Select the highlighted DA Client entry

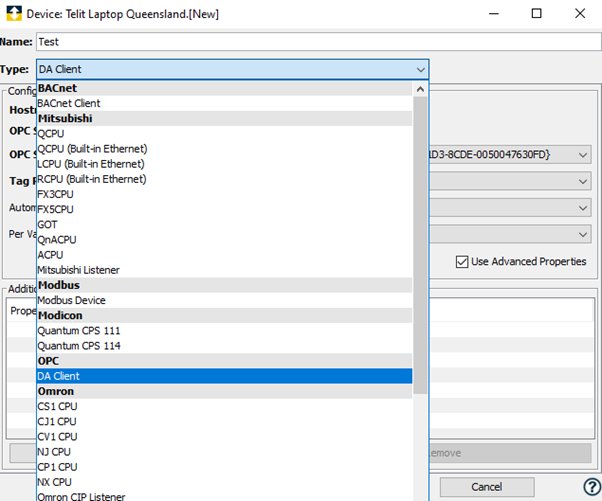tap(225, 376)
